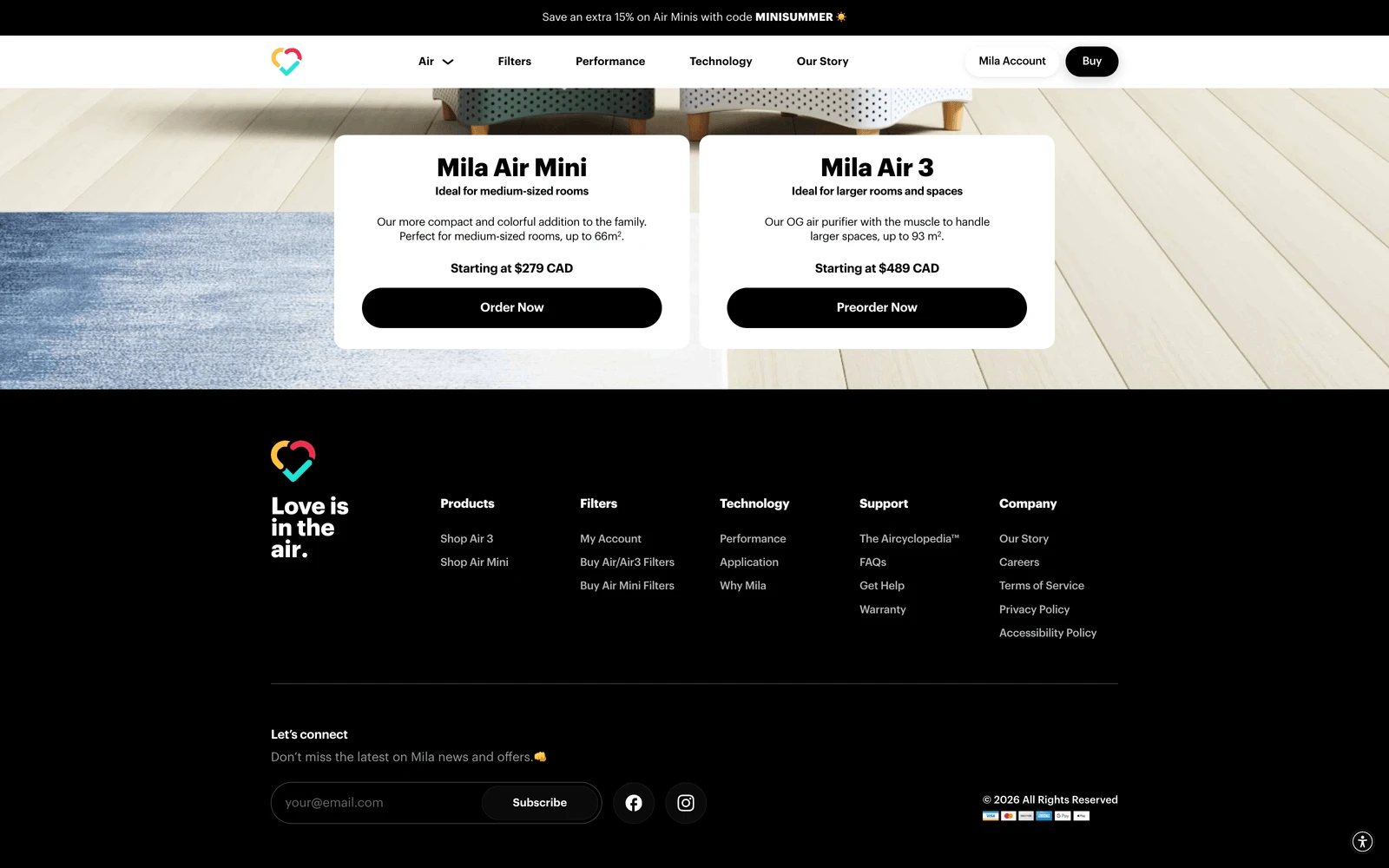The image size is (1389, 868).
Task: Click the Mila Air Mini card heading
Action: click(512, 167)
